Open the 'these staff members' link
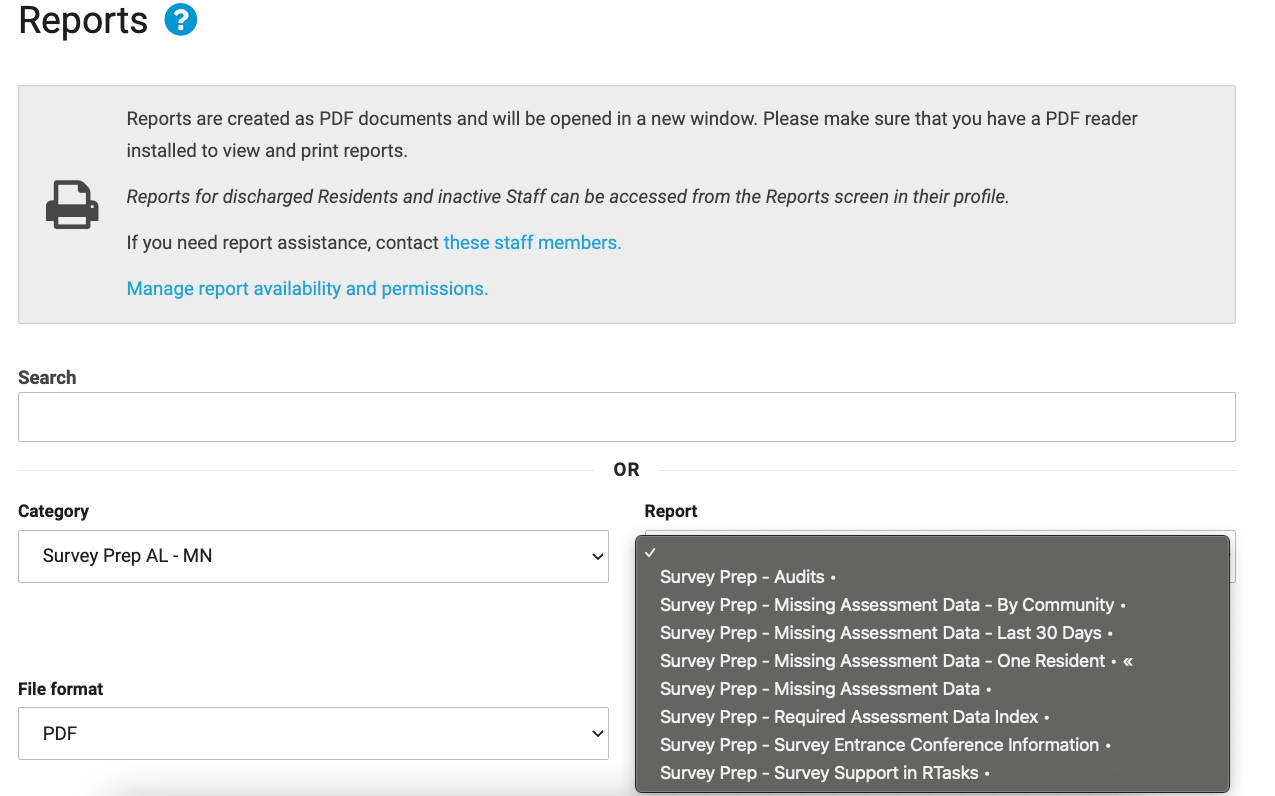 click(532, 242)
